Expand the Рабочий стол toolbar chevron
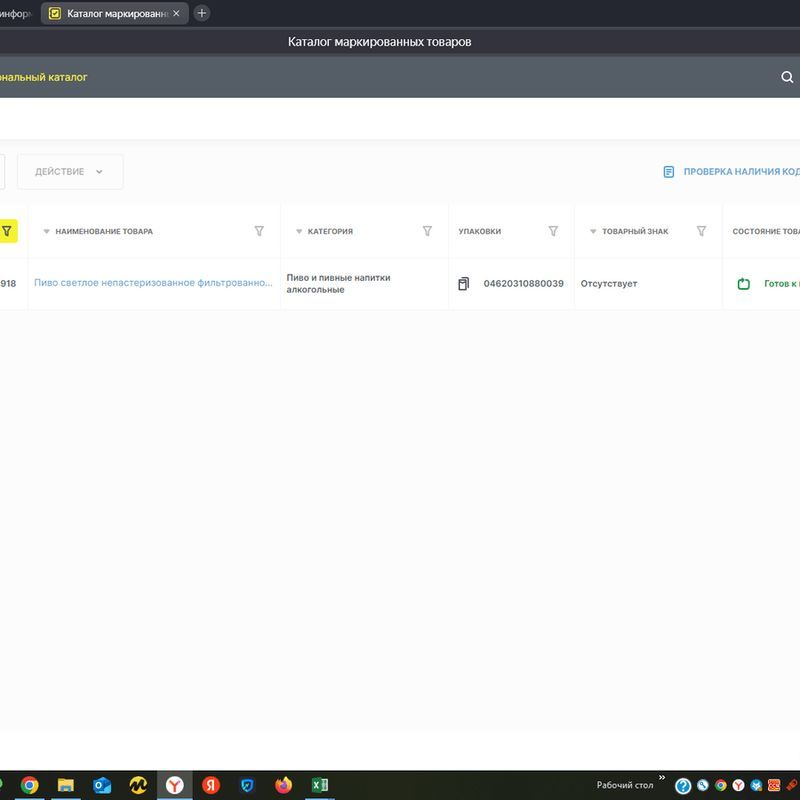Viewport: 800px width, 800px height. (x=662, y=778)
